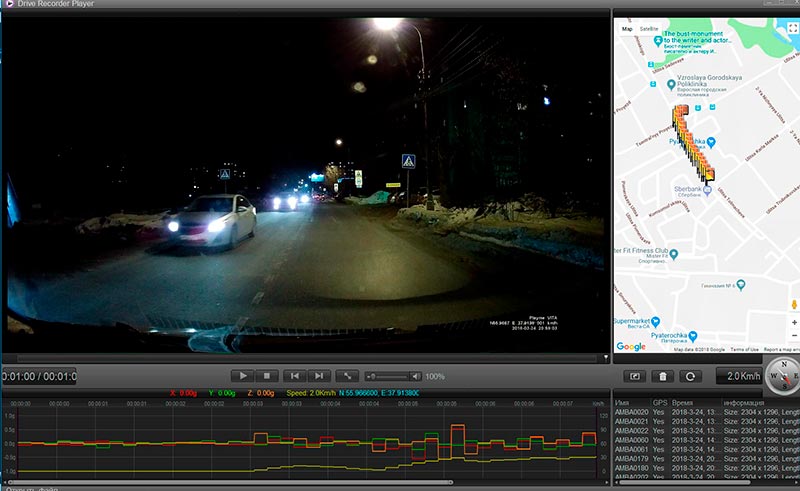Open the Terms of Use link
The width and height of the screenshot is (800, 491).
[743, 349]
